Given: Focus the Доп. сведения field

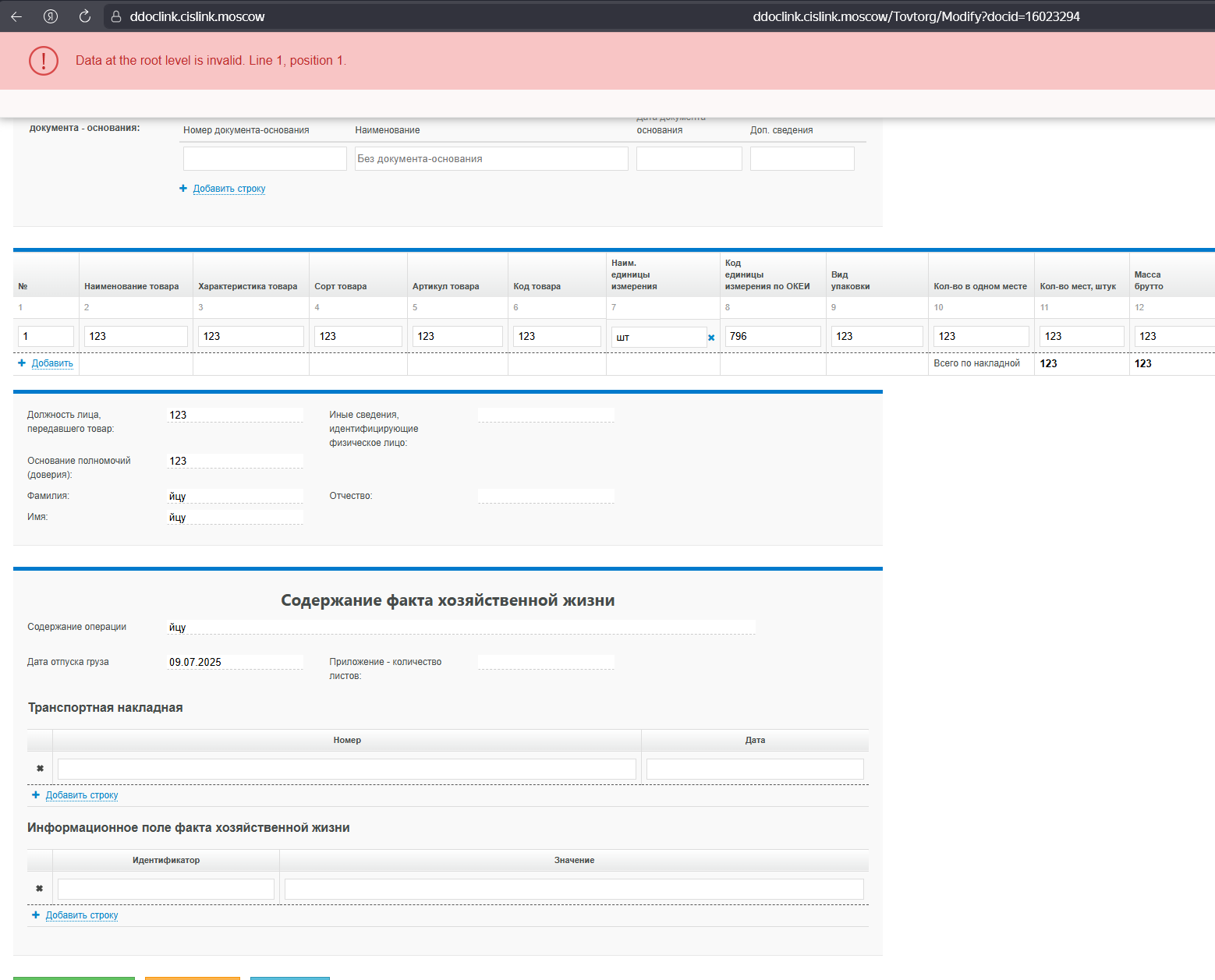Looking at the screenshot, I should [x=802, y=158].
